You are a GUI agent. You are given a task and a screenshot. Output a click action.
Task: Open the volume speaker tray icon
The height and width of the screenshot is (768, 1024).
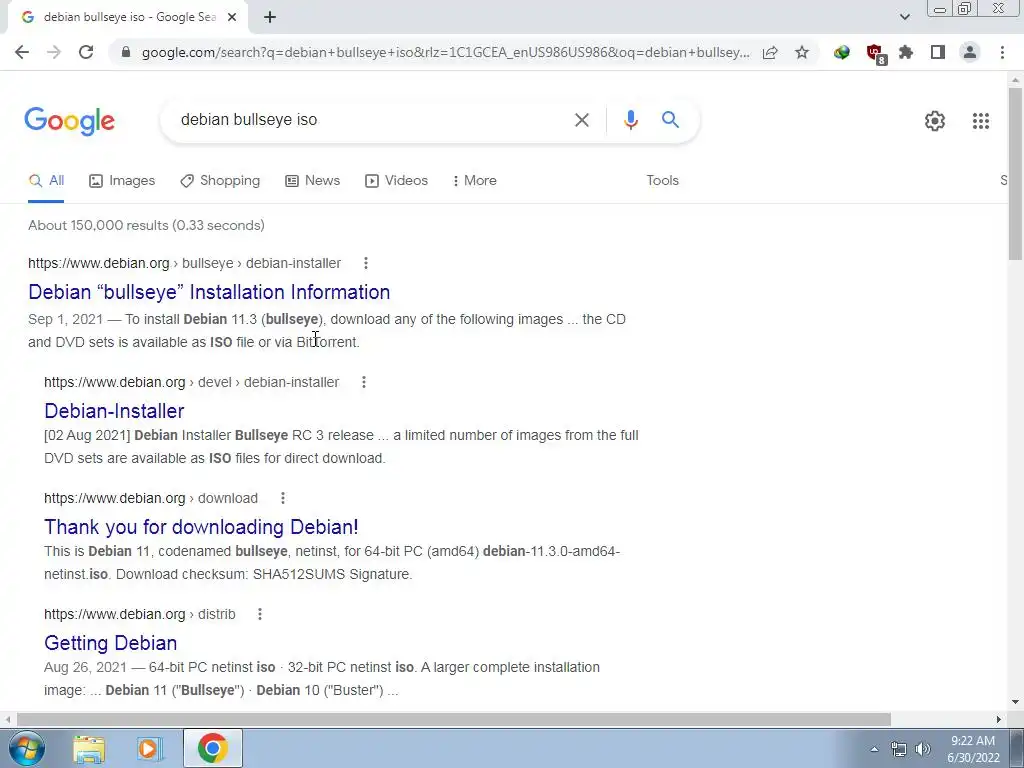923,749
